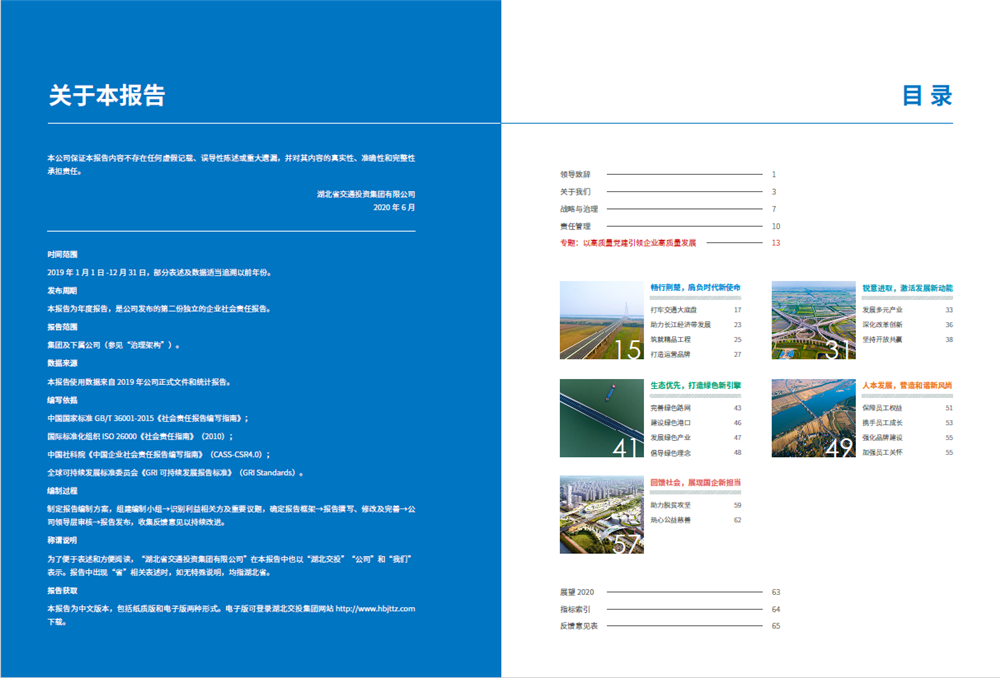Click the 展望 2020 contents entry

(x=577, y=592)
